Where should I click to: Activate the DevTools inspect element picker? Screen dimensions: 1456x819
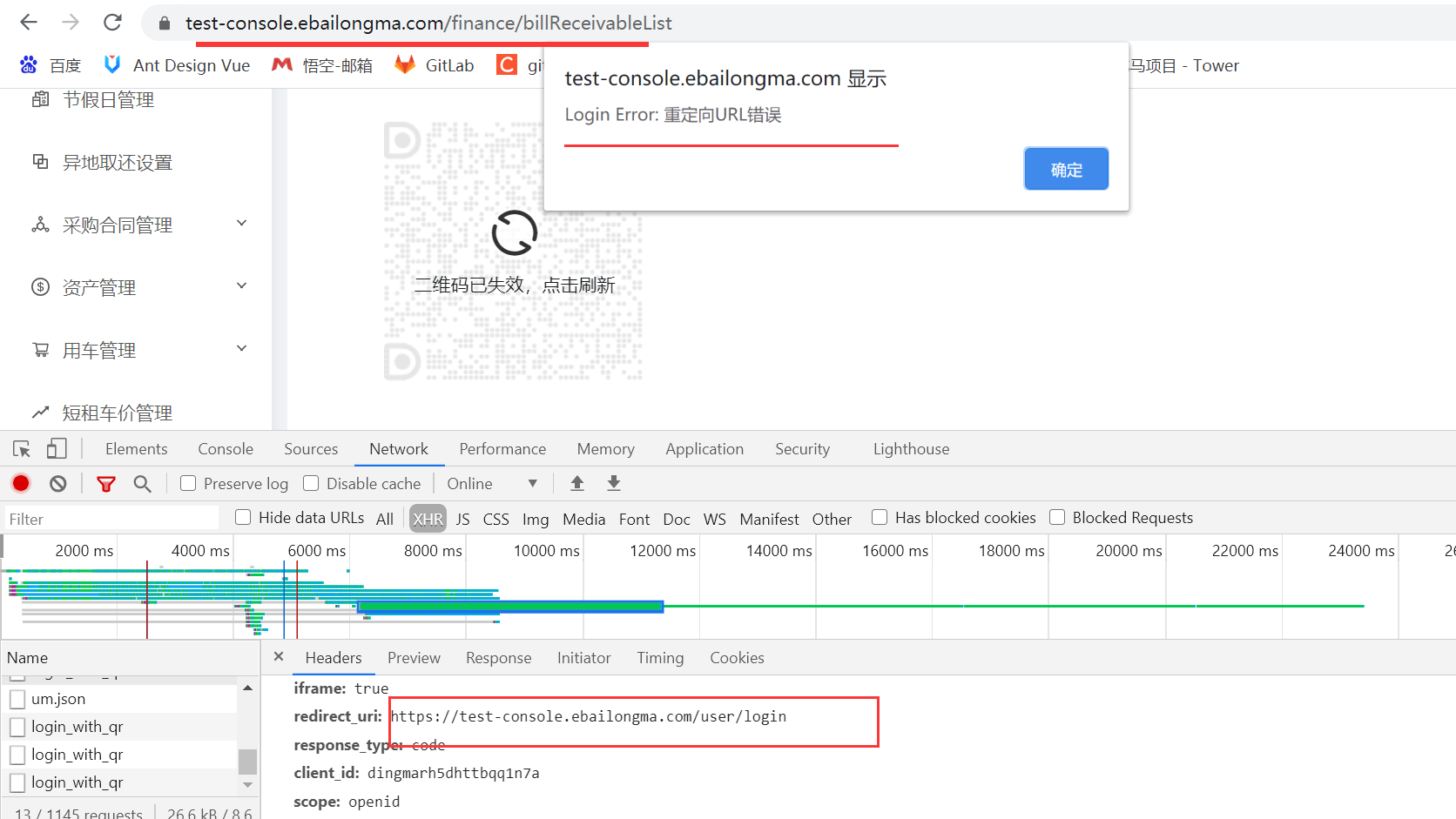click(x=22, y=449)
